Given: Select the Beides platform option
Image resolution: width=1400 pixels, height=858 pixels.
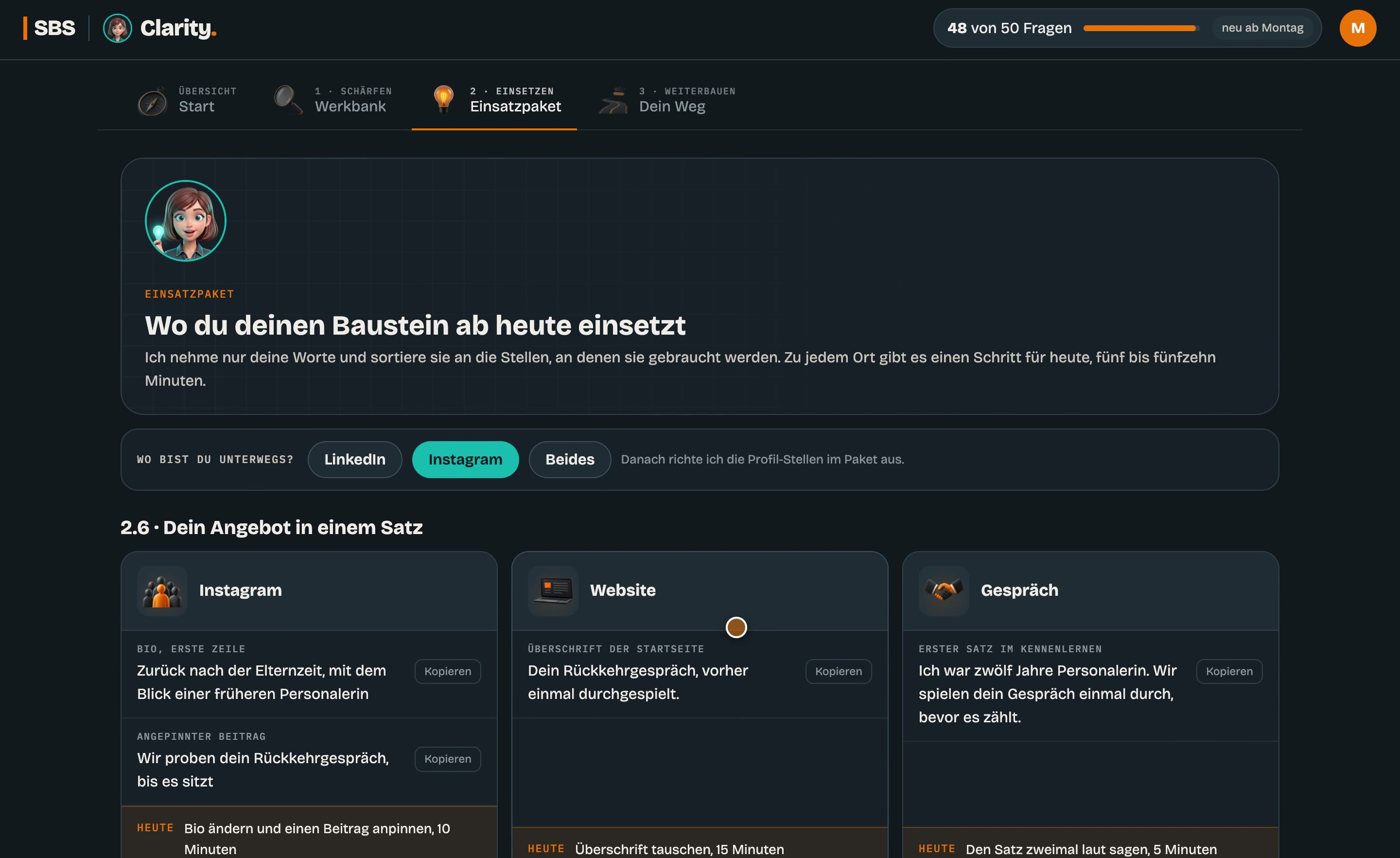Looking at the screenshot, I should [x=570, y=460].
